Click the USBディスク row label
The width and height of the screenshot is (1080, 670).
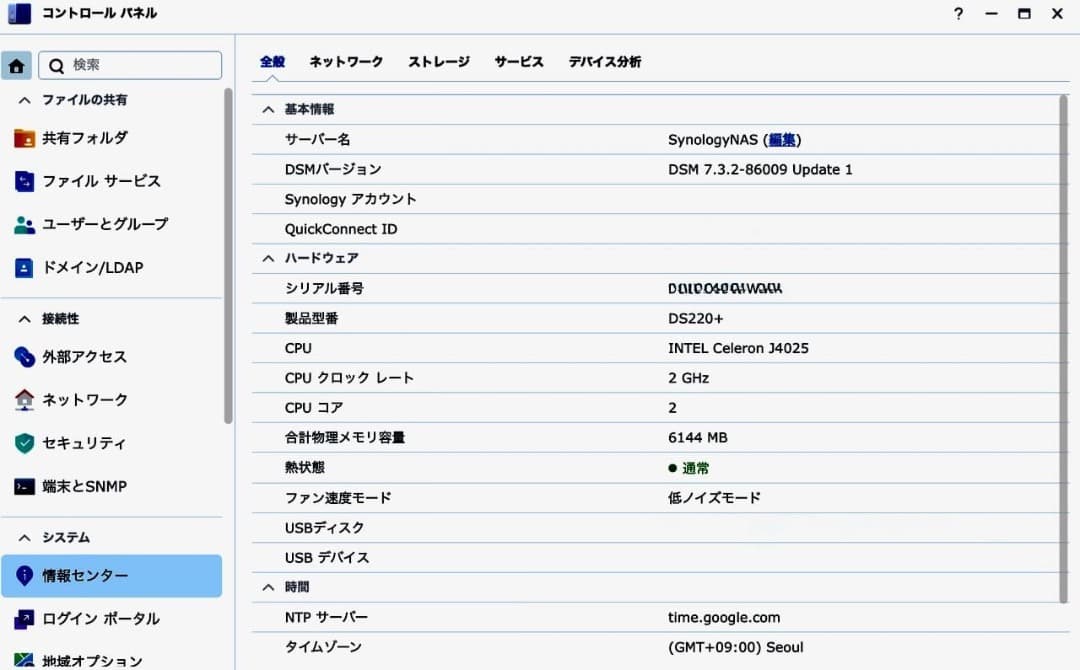(324, 528)
